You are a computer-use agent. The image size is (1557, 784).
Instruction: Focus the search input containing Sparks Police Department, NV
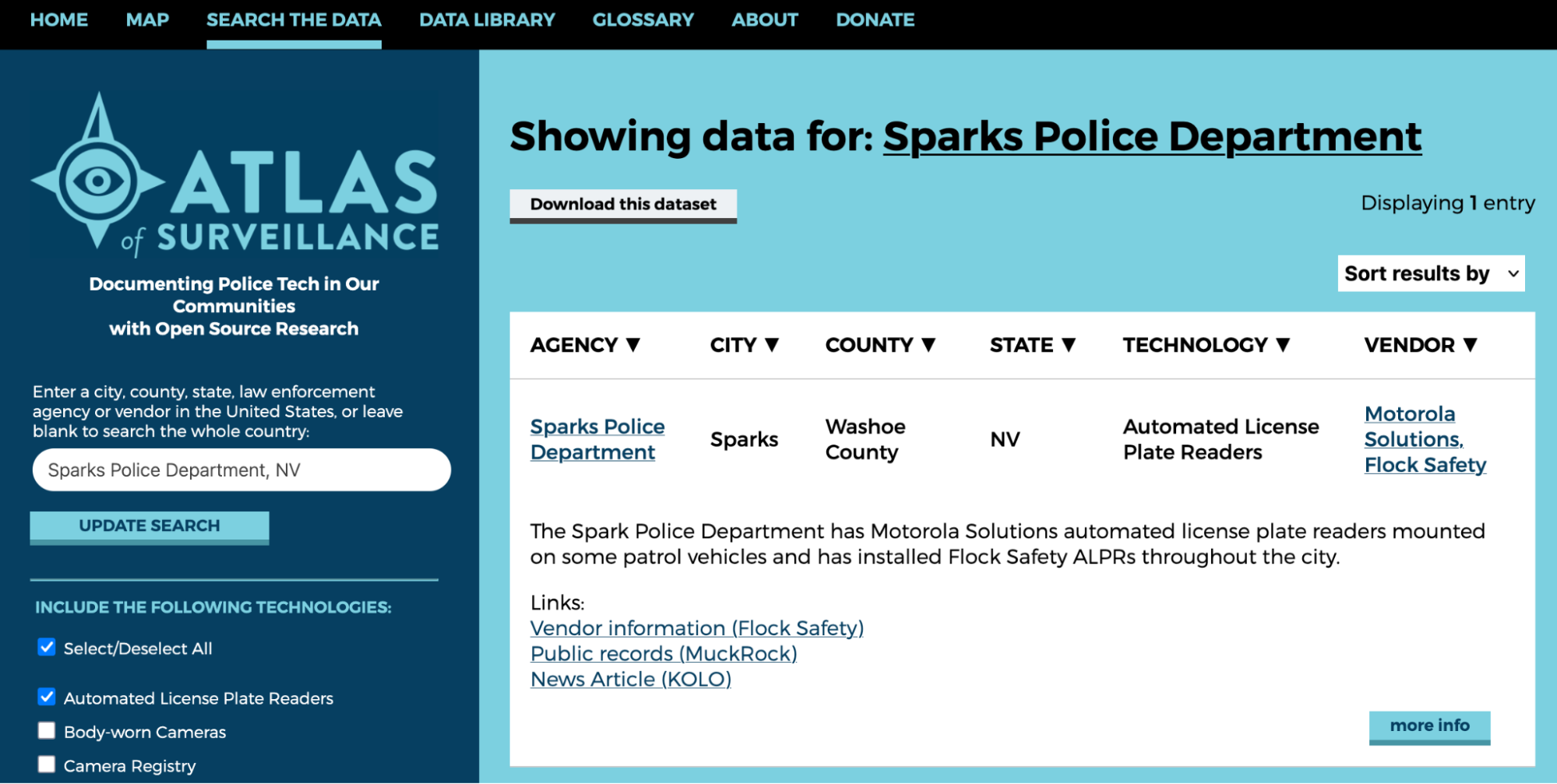coord(241,469)
